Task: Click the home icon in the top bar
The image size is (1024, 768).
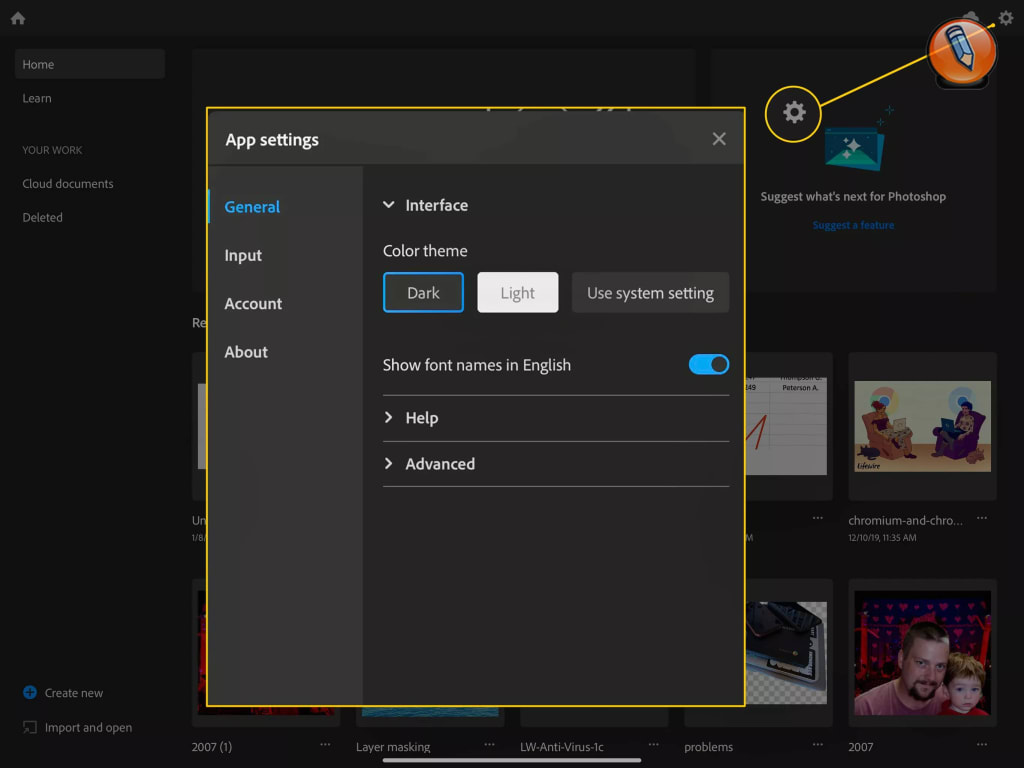Action: click(x=18, y=18)
